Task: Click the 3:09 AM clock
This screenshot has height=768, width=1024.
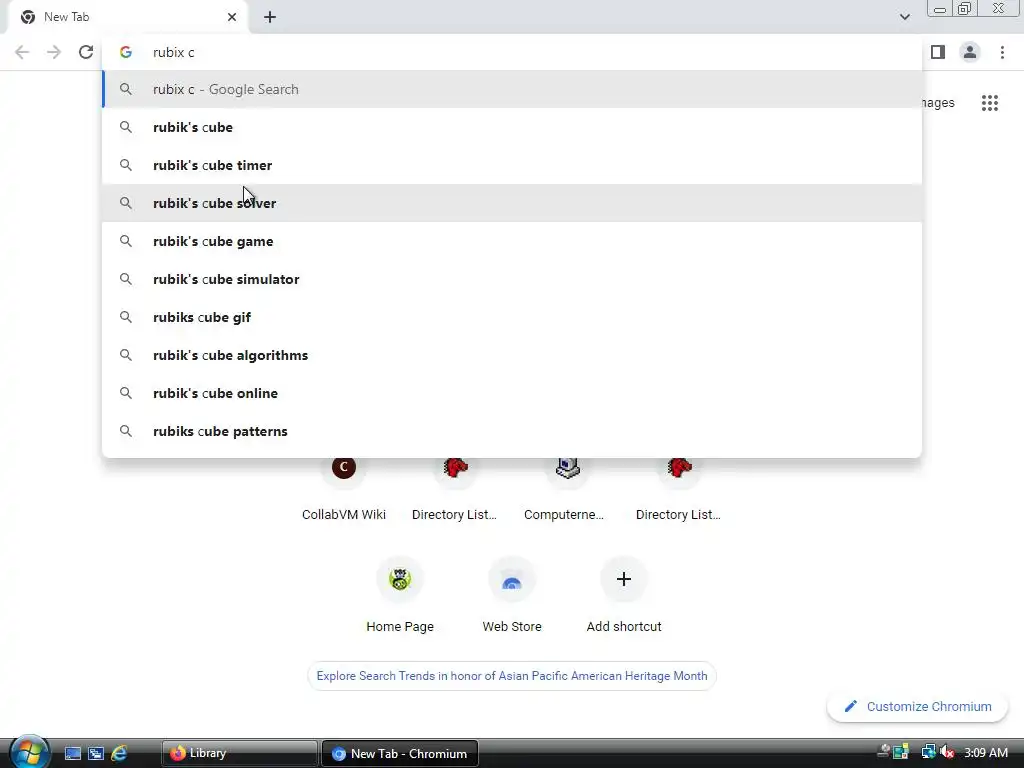Action: tap(986, 753)
